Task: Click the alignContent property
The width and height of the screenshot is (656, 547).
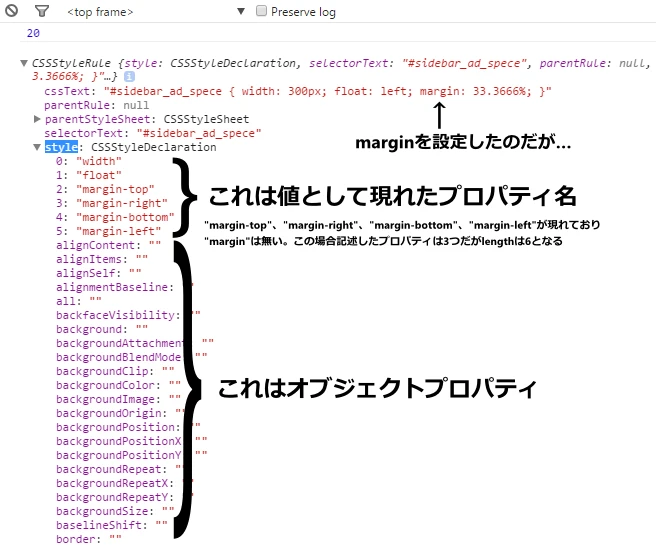Action: [x=108, y=245]
